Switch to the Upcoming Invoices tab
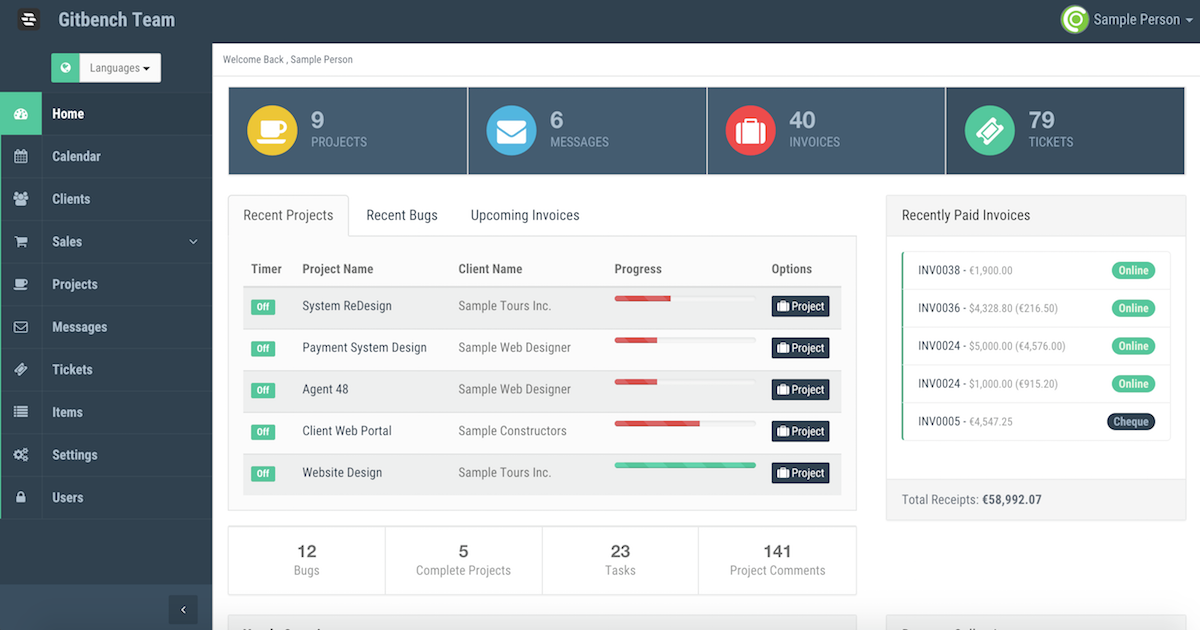 pyautogui.click(x=525, y=215)
